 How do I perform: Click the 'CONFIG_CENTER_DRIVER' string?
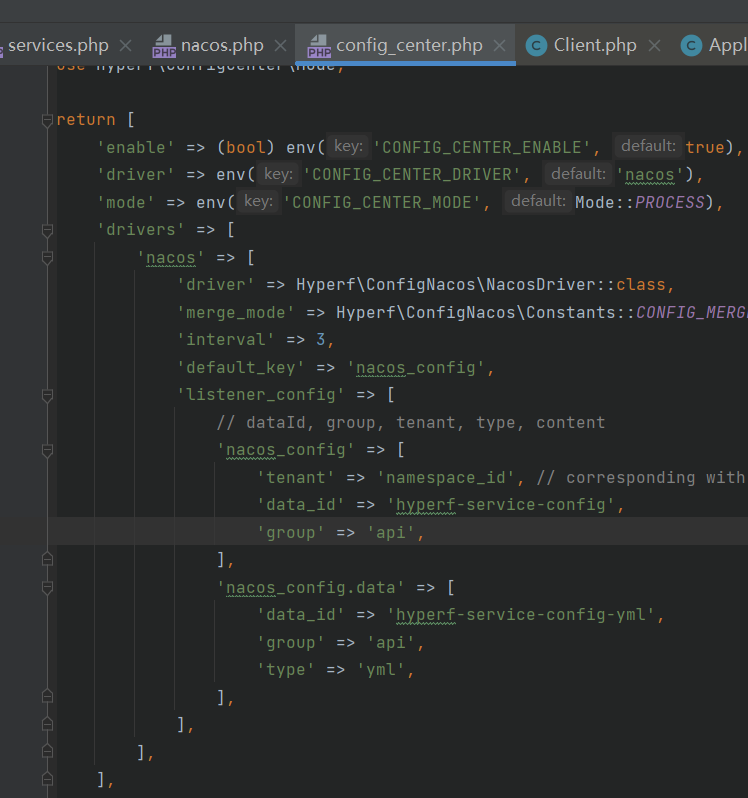[x=412, y=175]
